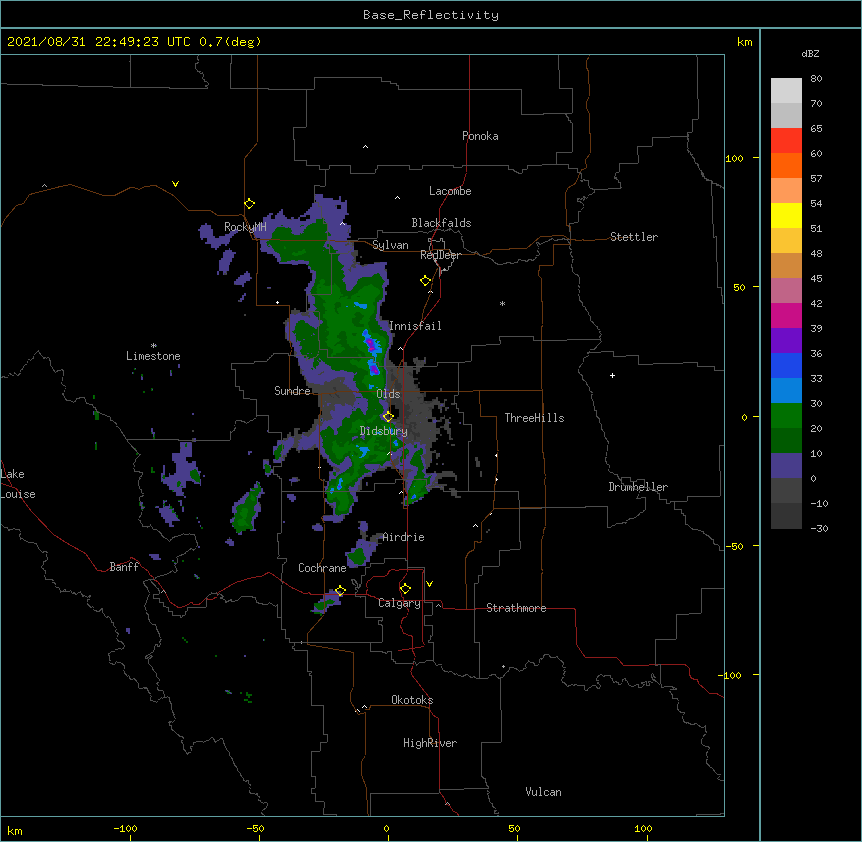Click the light gray 80 dBZ legend swatch
Screen dimensions: 862x842
786,90
